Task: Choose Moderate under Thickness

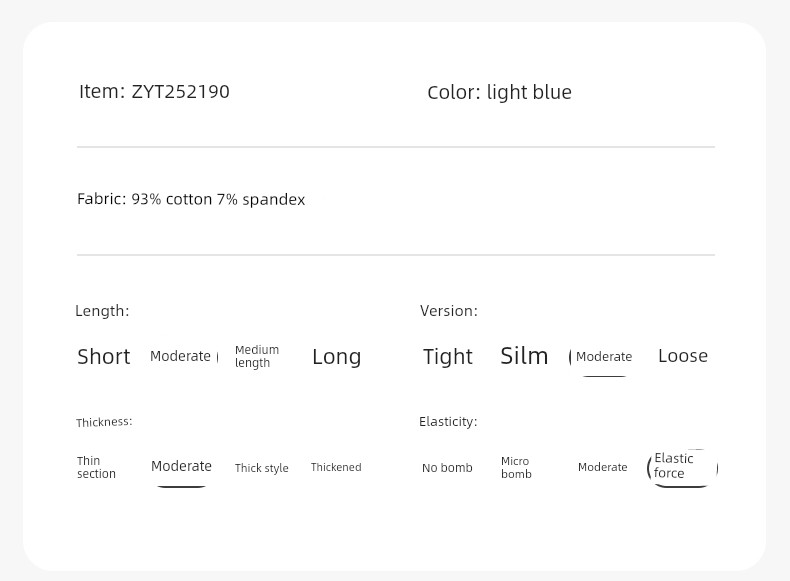Action: 181,466
